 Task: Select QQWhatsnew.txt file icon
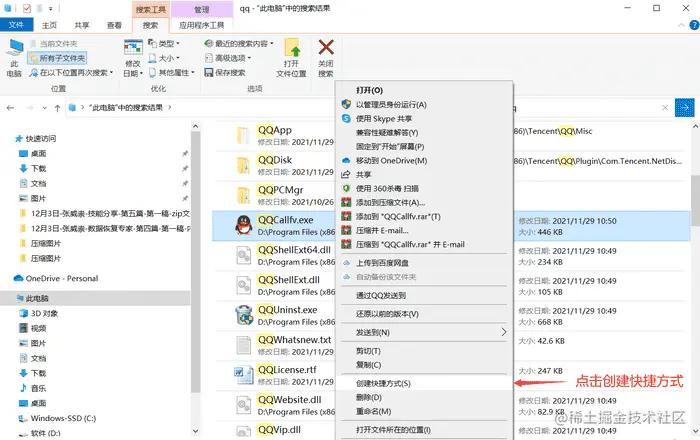[x=244, y=345]
